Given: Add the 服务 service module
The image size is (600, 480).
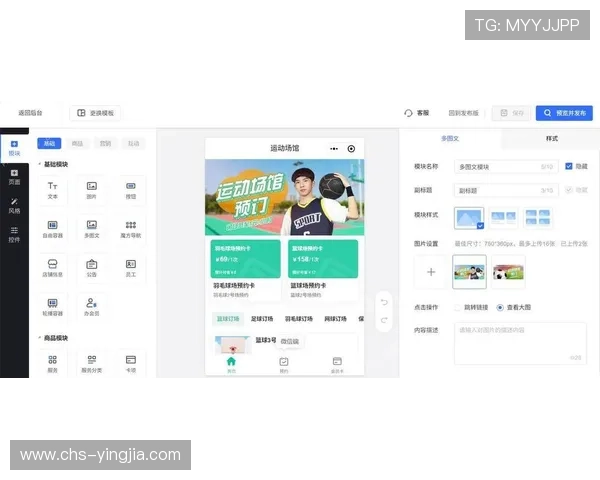Looking at the screenshot, I should 53,364.
